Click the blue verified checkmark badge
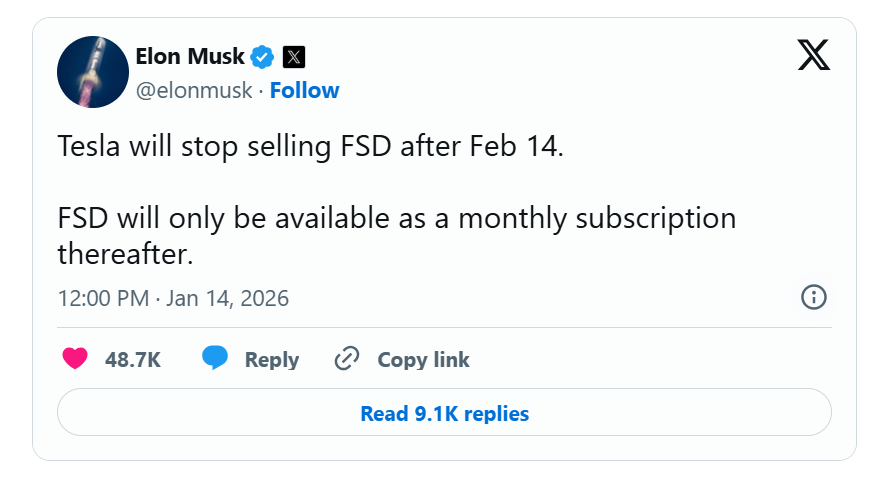 tap(262, 56)
